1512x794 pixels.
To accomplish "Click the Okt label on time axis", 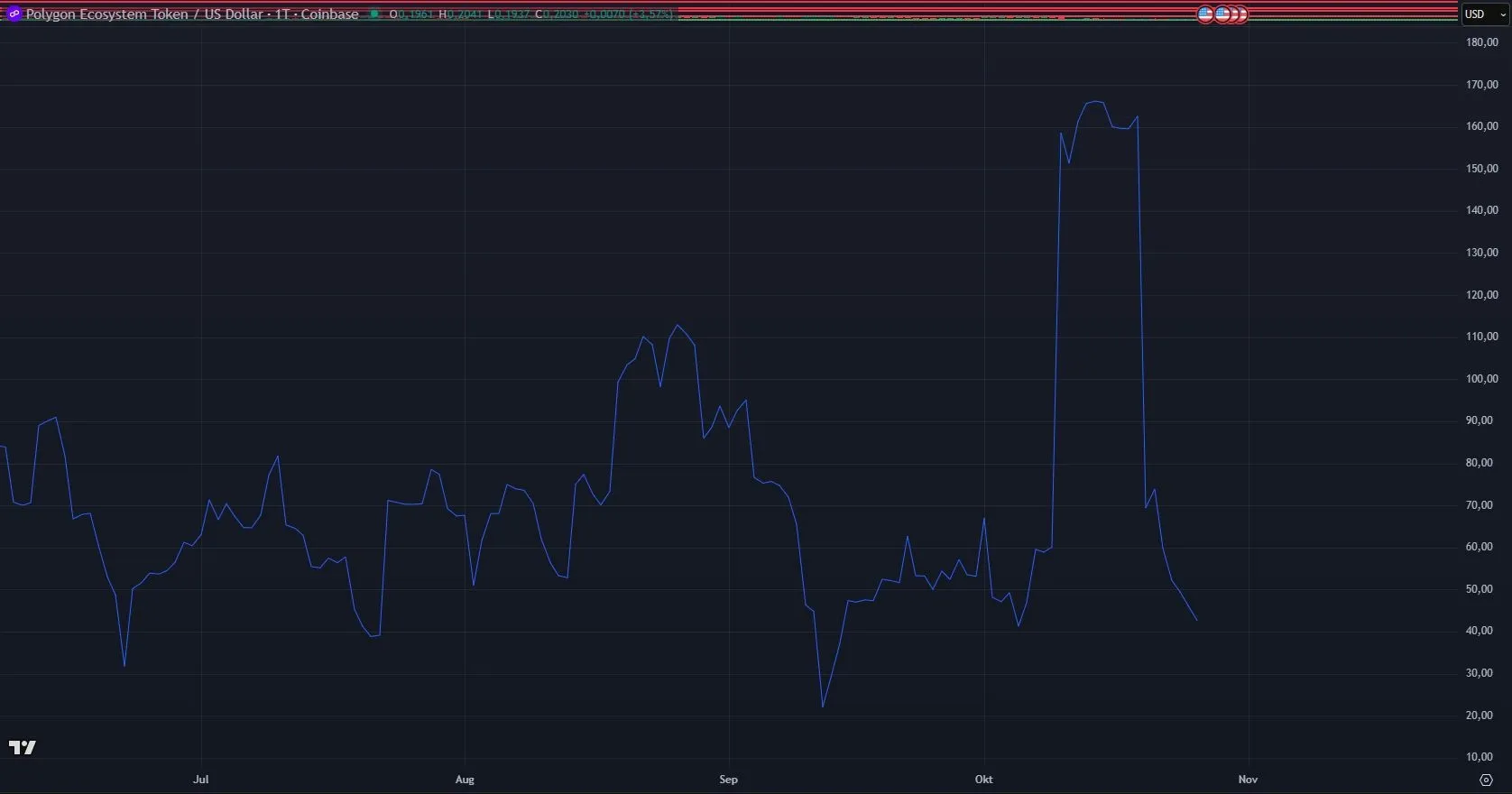I will 983,780.
